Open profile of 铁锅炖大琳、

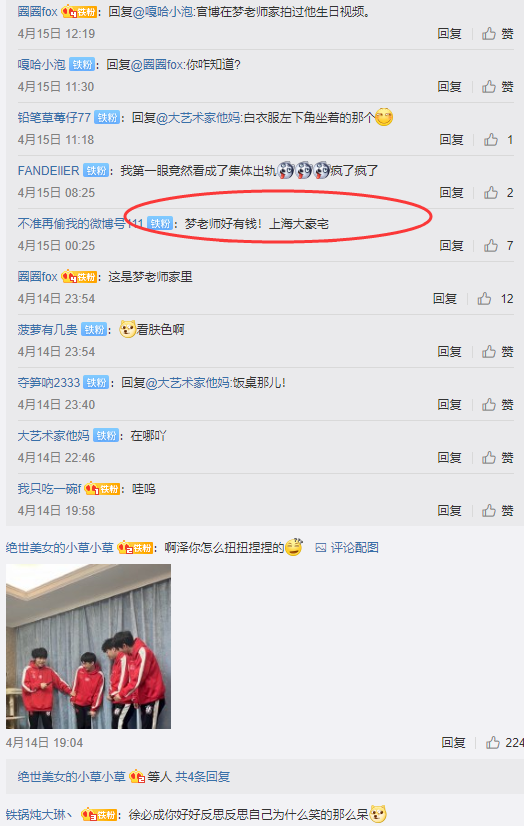click(41, 814)
